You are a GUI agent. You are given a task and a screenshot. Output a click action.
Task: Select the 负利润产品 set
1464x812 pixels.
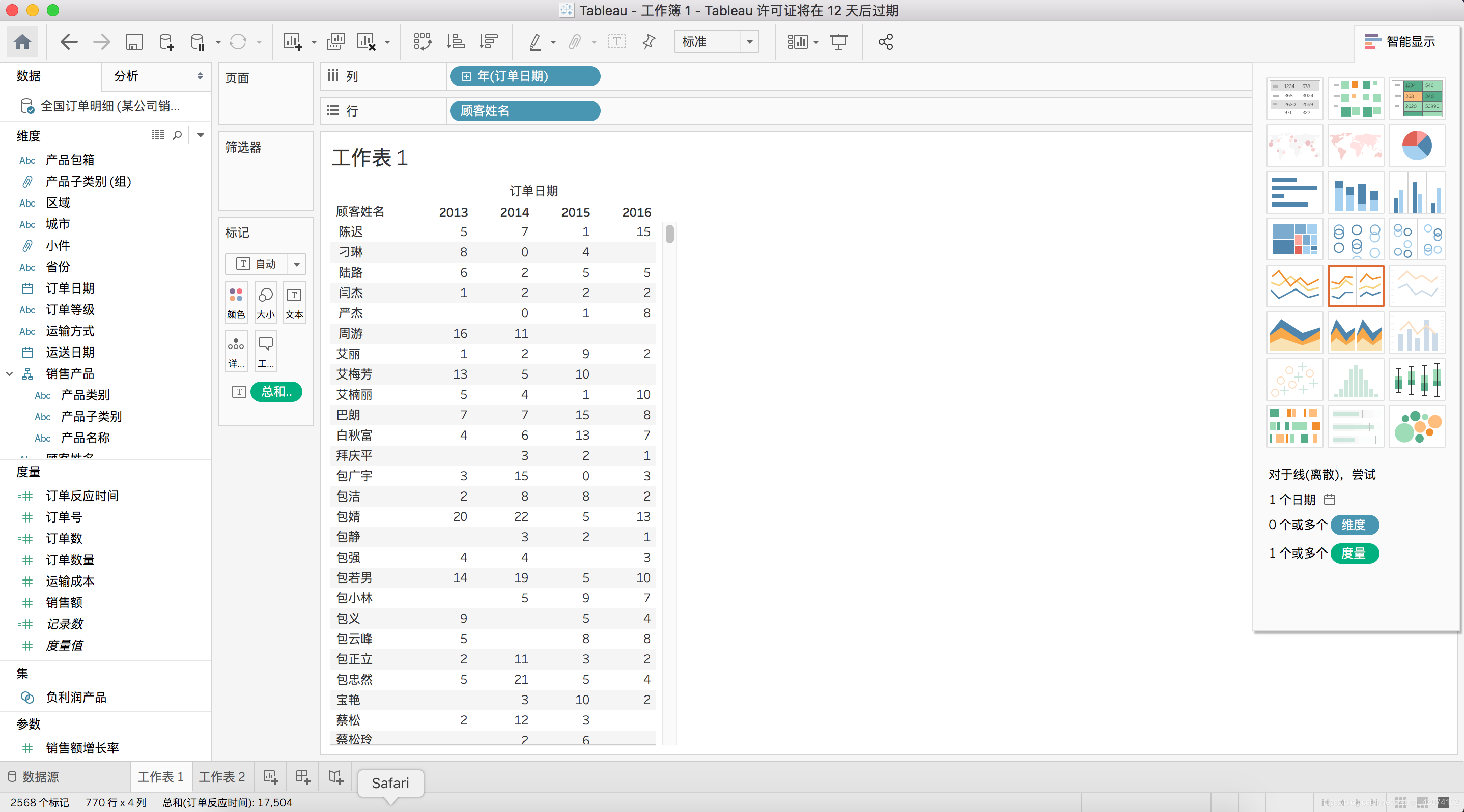click(75, 698)
